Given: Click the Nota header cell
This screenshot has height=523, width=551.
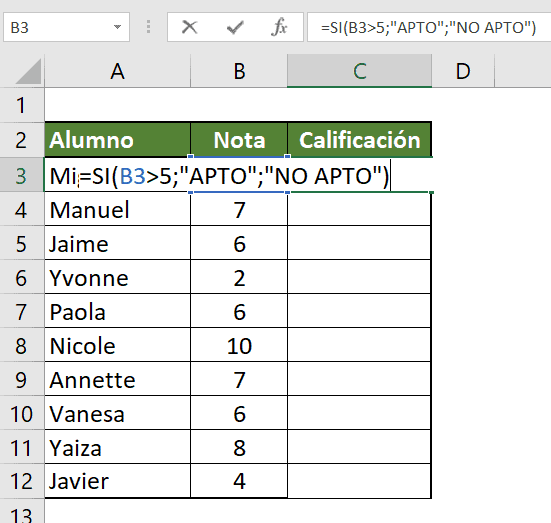Looking at the screenshot, I should [x=239, y=140].
